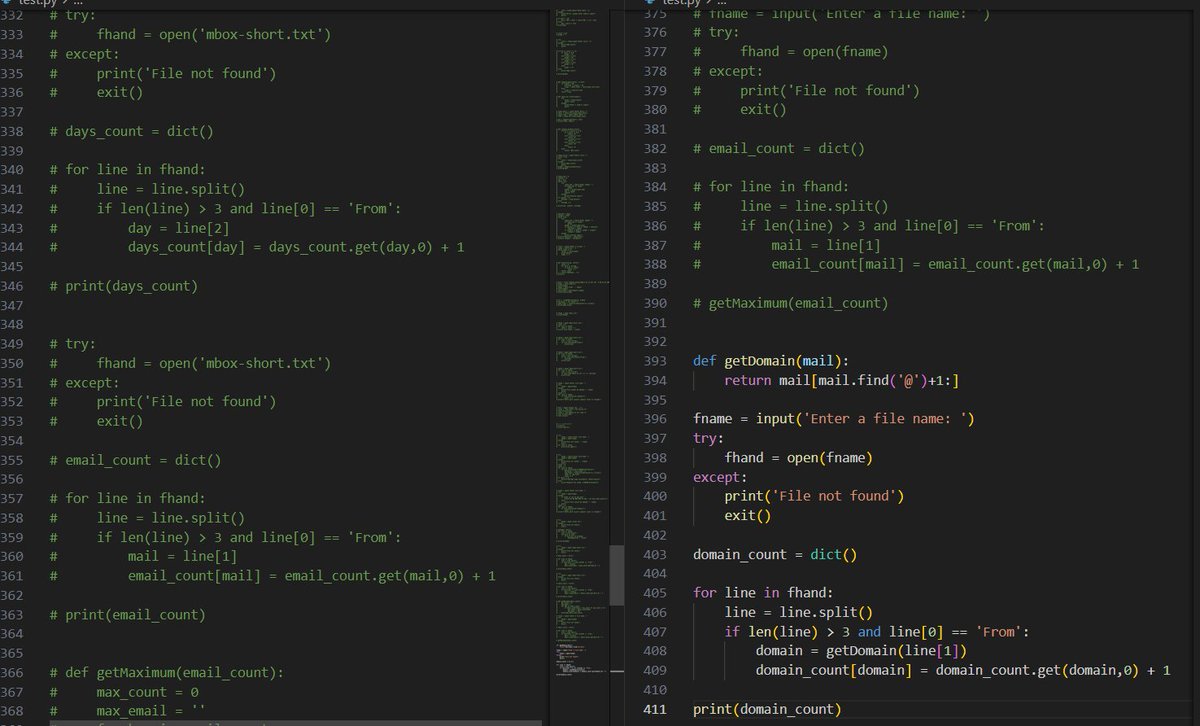Click '# print(email_count)' comment line
Screen dimensions: 1200x726
click(127, 614)
